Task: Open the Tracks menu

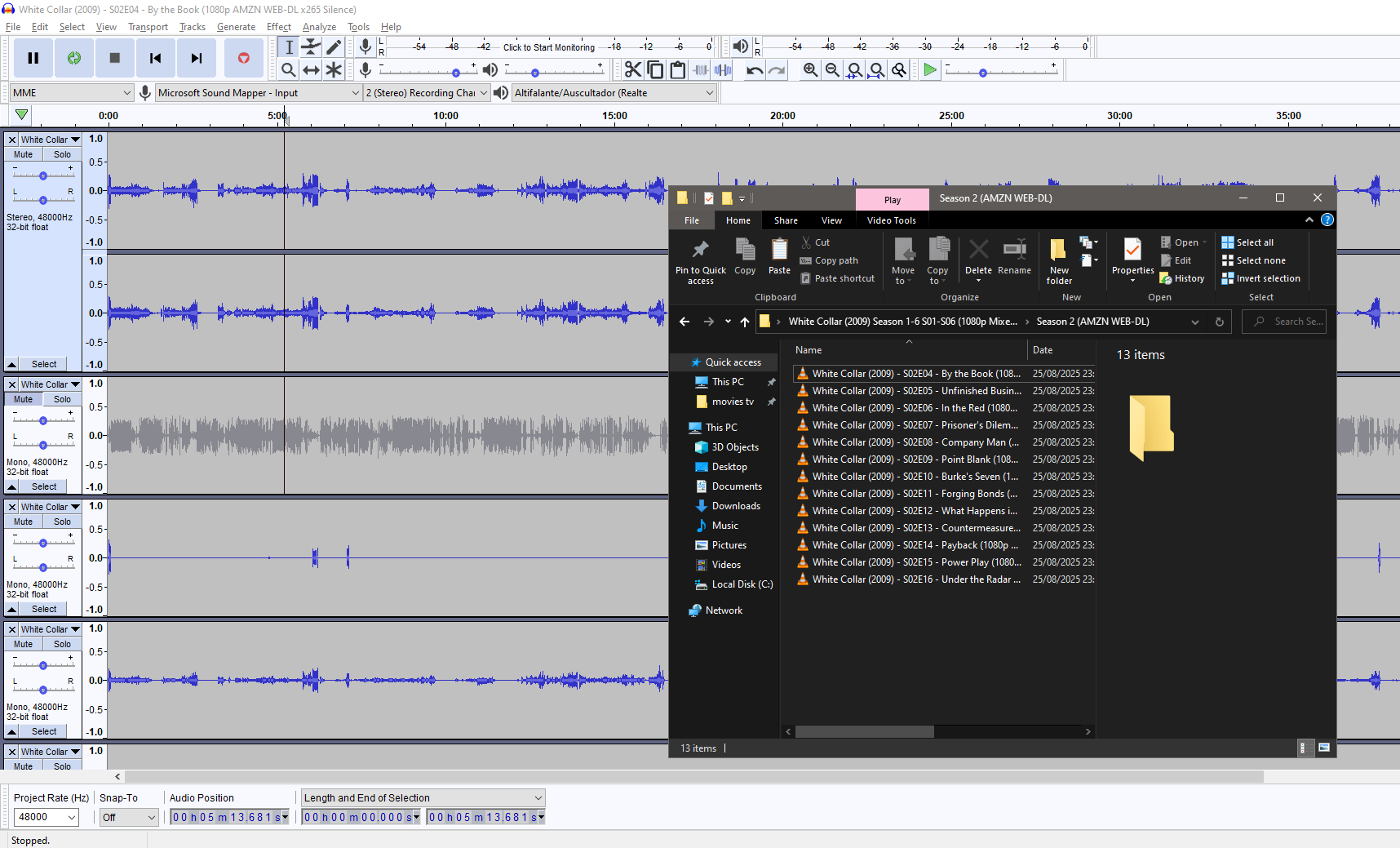Action: point(193,27)
